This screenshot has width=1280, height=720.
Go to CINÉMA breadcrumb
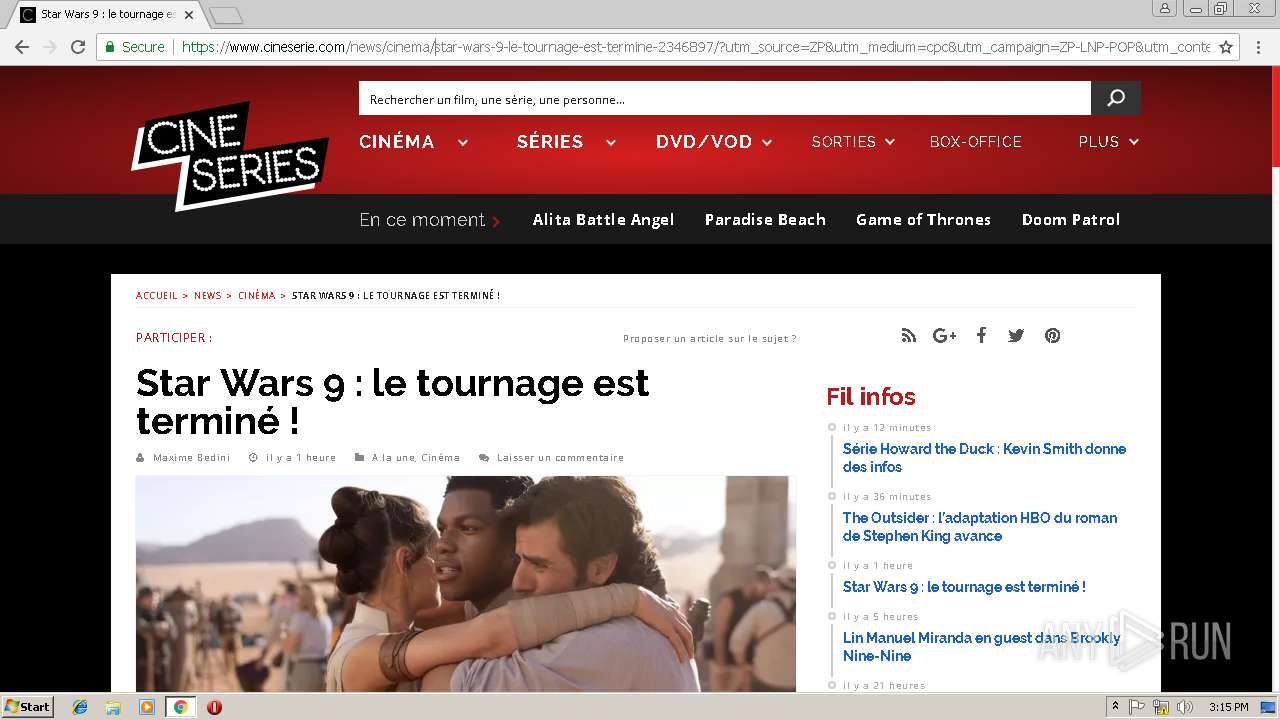256,296
